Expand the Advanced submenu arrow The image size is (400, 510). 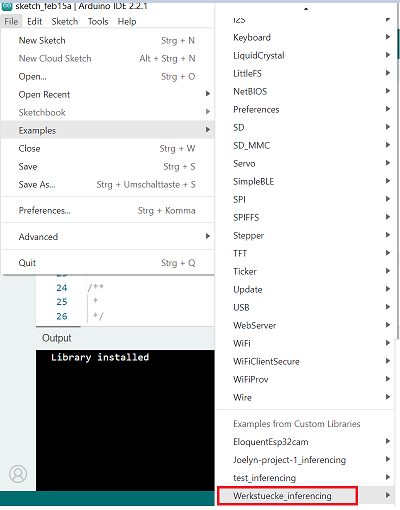click(x=208, y=236)
